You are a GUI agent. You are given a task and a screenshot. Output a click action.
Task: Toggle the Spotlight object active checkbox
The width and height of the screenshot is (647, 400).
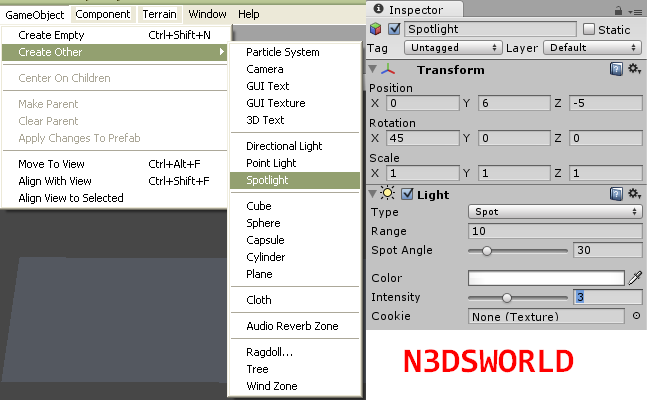pyautogui.click(x=395, y=29)
